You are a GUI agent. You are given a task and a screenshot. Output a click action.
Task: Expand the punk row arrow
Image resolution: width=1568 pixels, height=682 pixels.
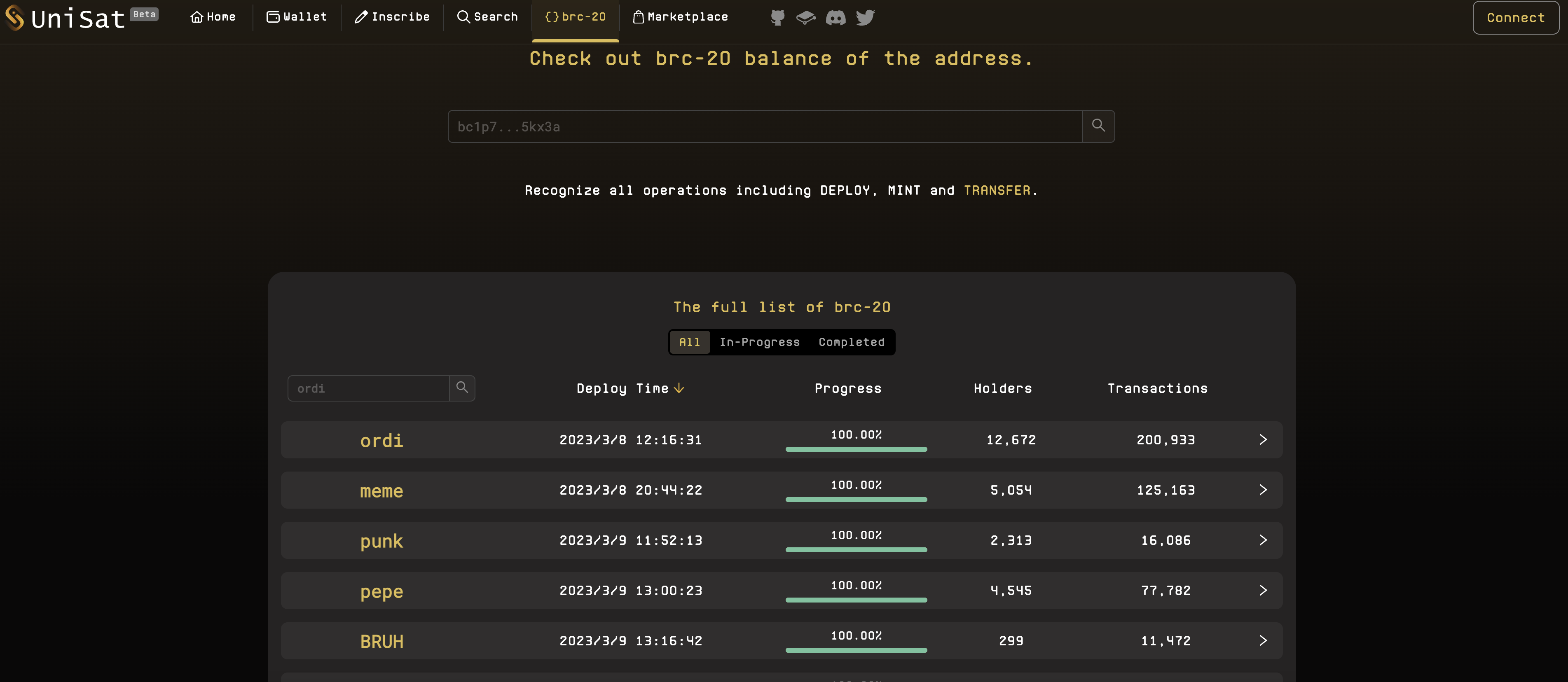[x=1263, y=540]
